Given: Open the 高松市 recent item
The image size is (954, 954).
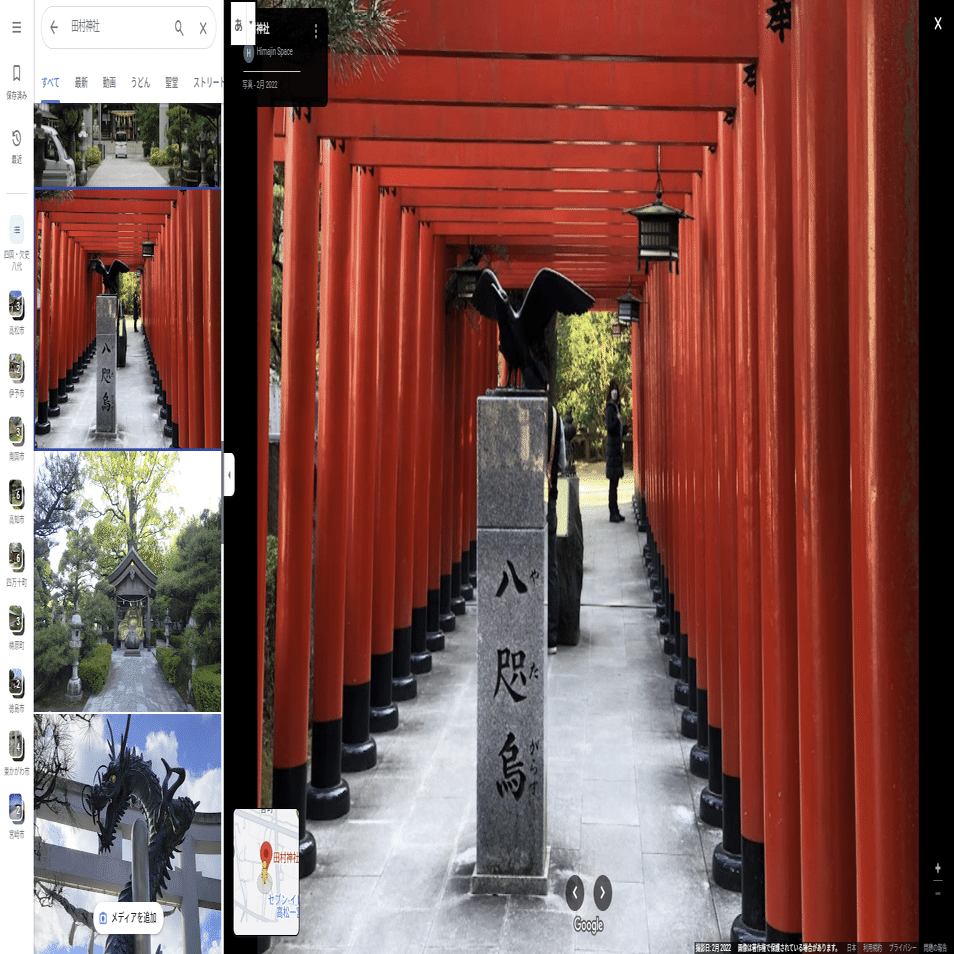Looking at the screenshot, I should [16, 313].
